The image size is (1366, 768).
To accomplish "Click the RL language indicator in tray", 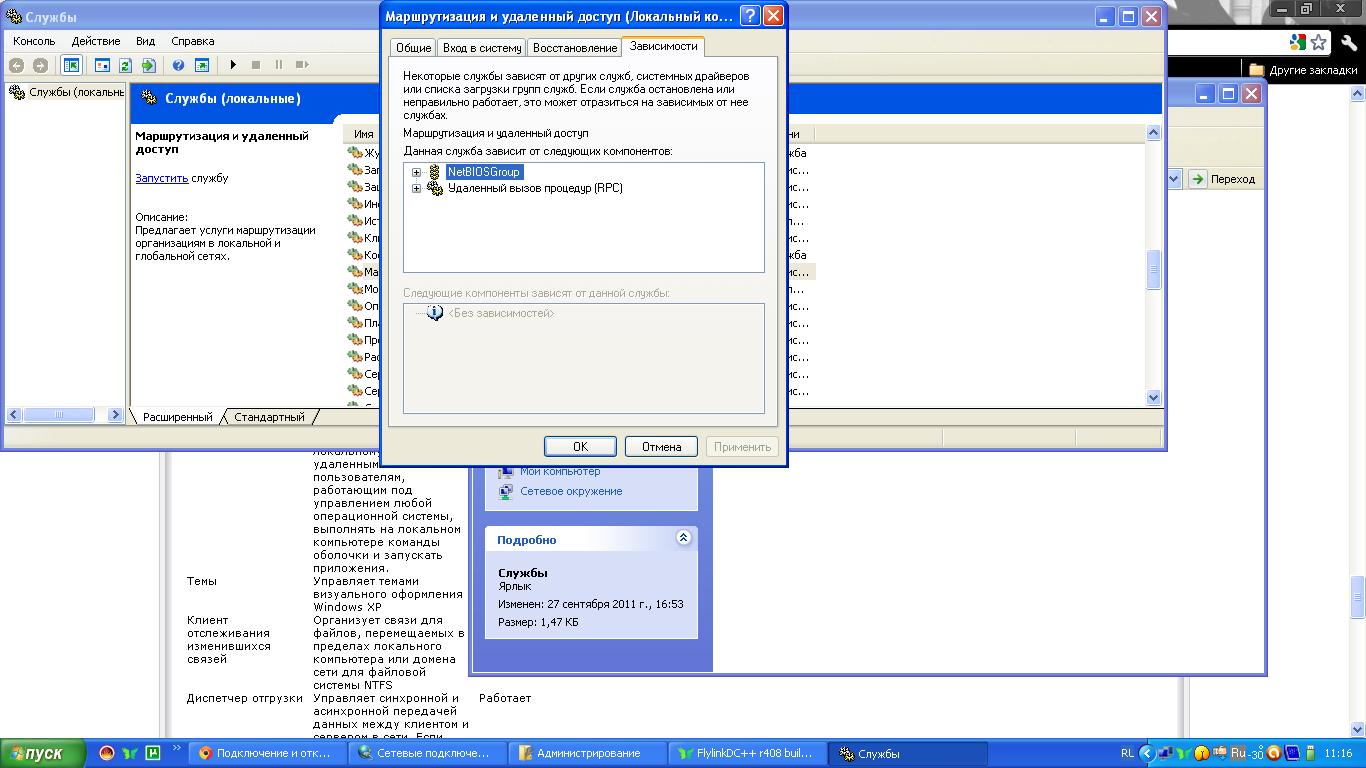I will pyautogui.click(x=1128, y=754).
